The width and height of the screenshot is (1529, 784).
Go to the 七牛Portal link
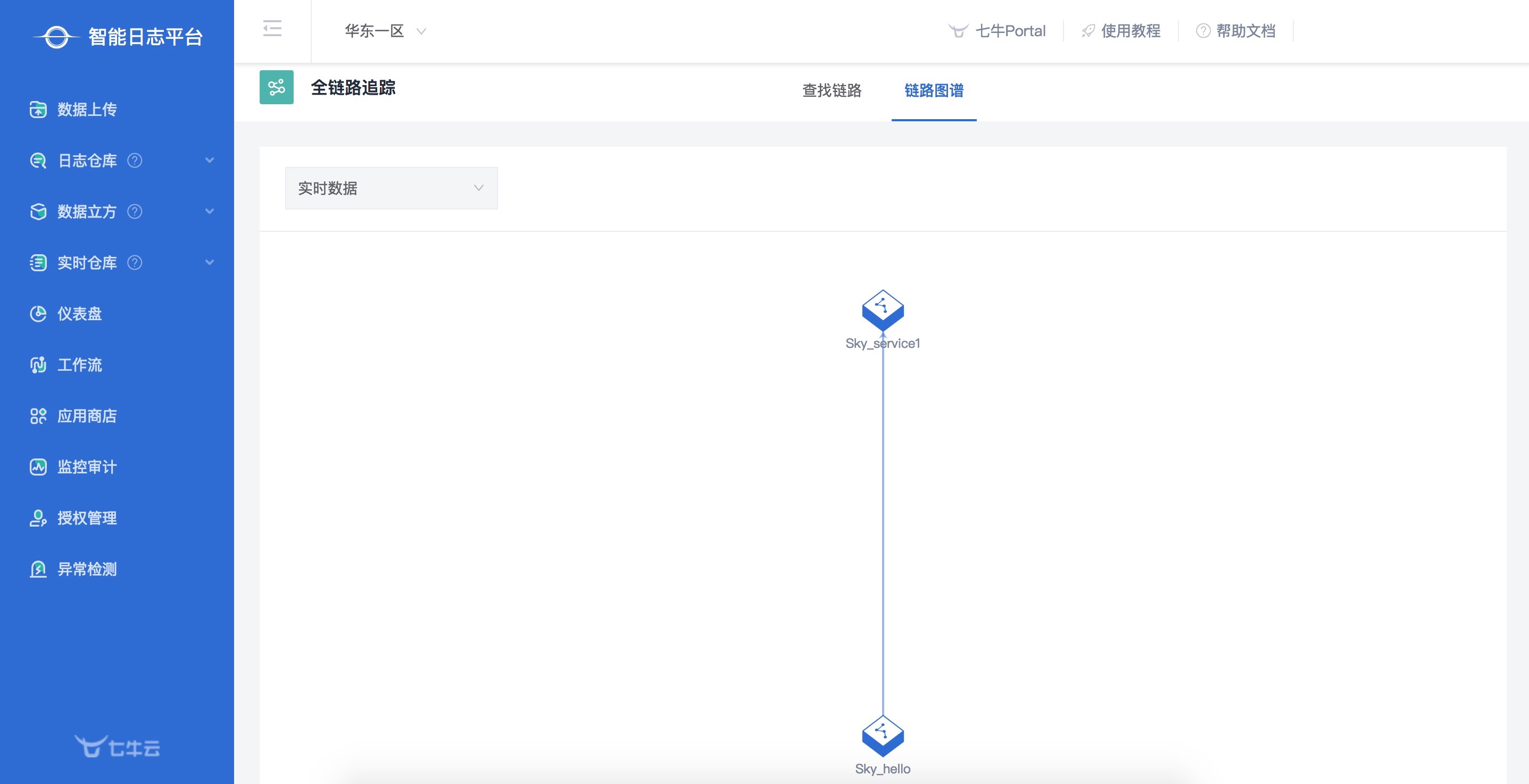[x=1010, y=31]
